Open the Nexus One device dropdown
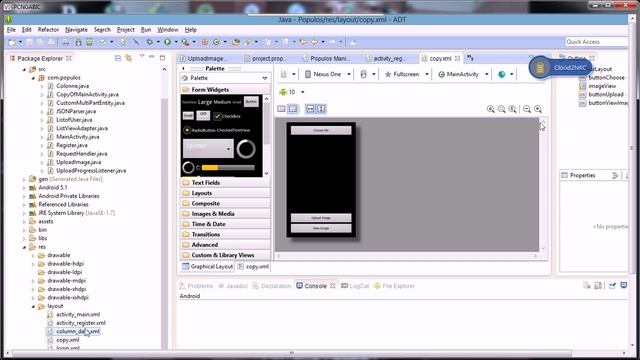This screenshot has width=640, height=360. [x=349, y=74]
